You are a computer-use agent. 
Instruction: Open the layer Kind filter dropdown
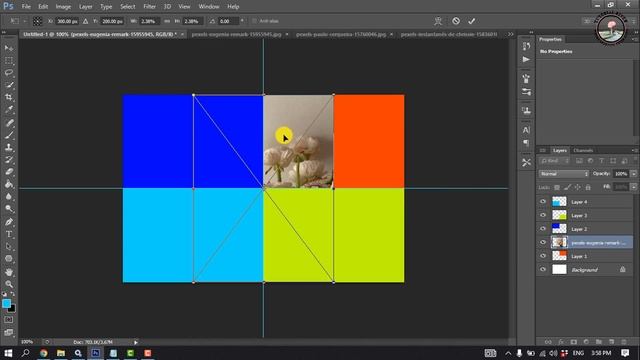point(554,161)
